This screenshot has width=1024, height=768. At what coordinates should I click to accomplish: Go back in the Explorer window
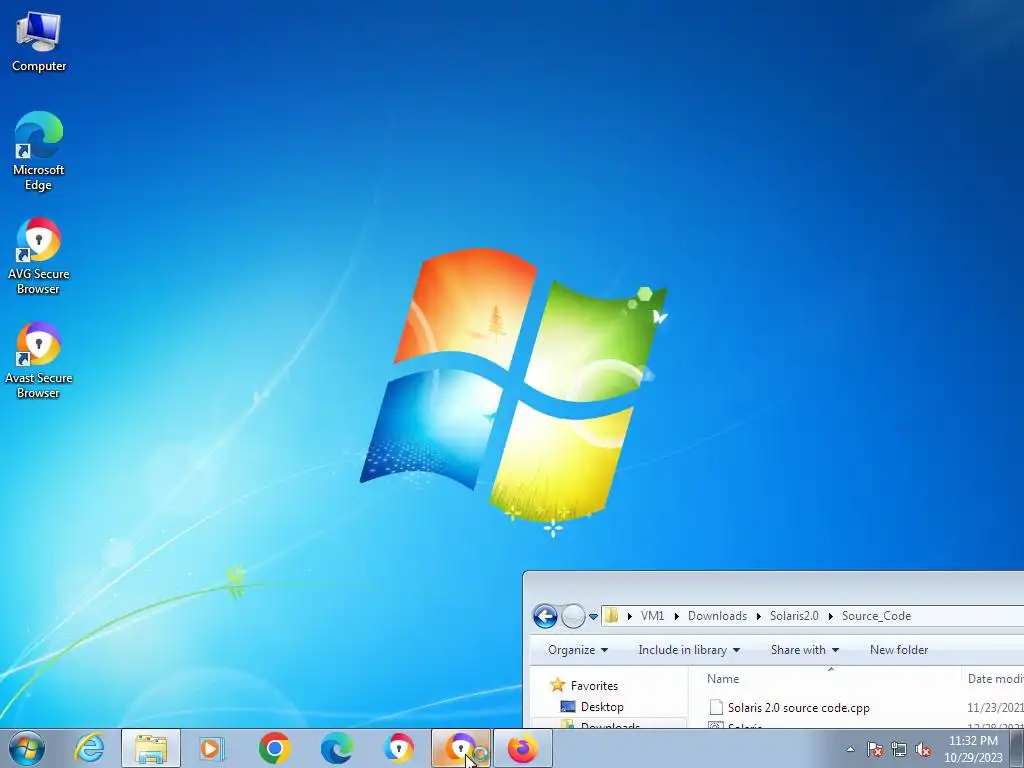(x=545, y=616)
